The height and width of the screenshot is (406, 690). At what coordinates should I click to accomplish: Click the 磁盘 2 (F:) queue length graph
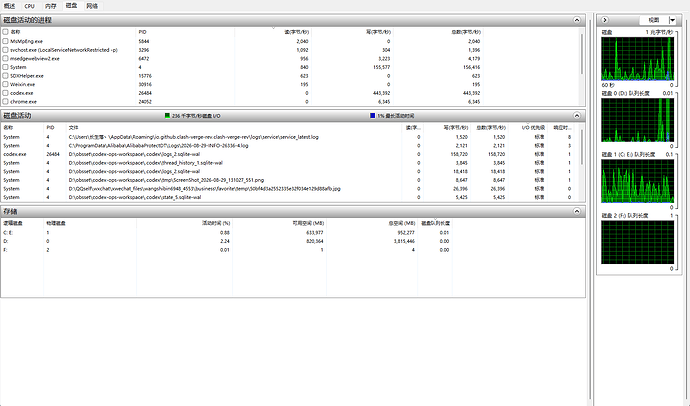click(637, 242)
